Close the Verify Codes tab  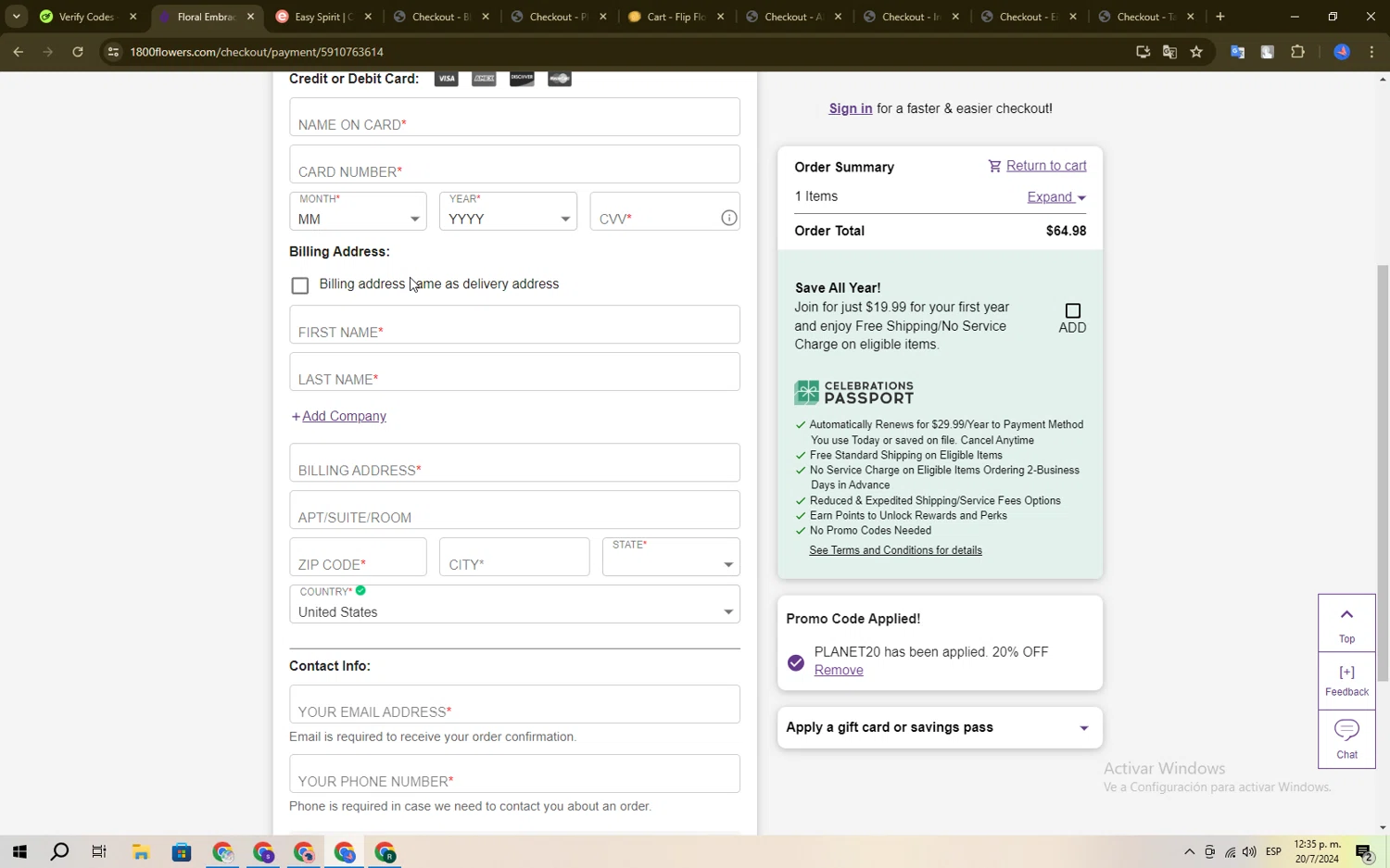[x=133, y=17]
